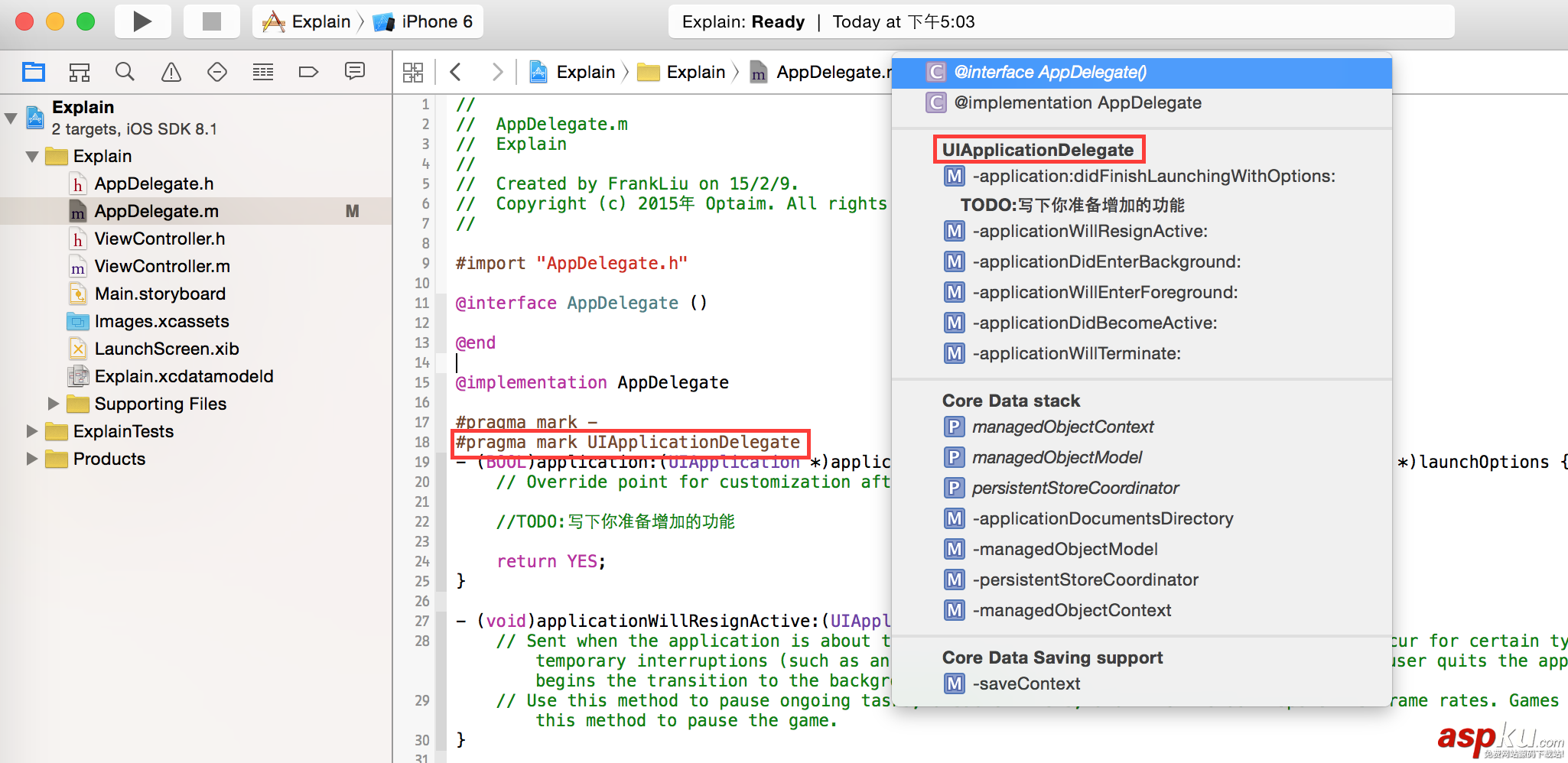
Task: Click the related items grid icon
Action: [x=413, y=72]
